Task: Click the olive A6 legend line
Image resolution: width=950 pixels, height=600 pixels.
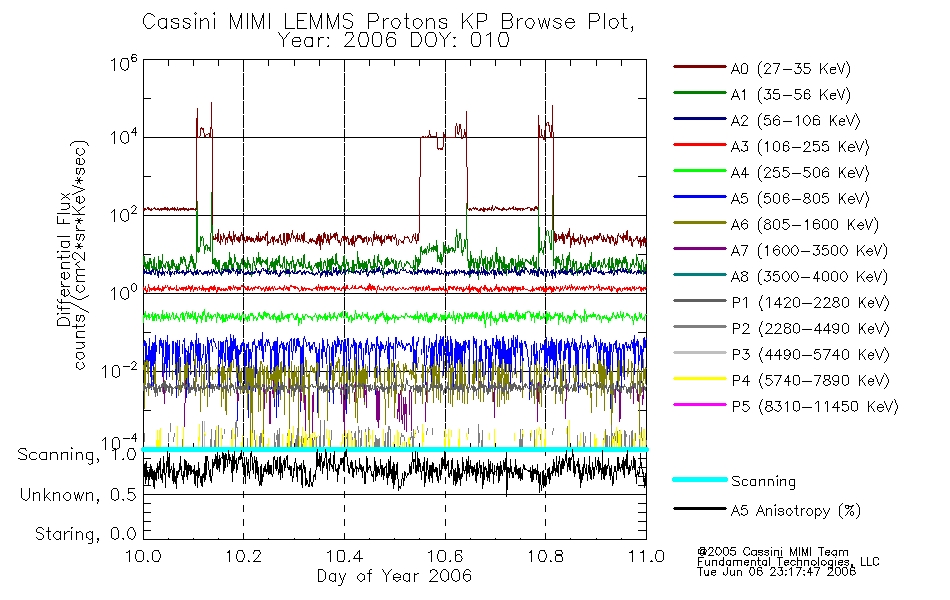Action: (x=700, y=223)
